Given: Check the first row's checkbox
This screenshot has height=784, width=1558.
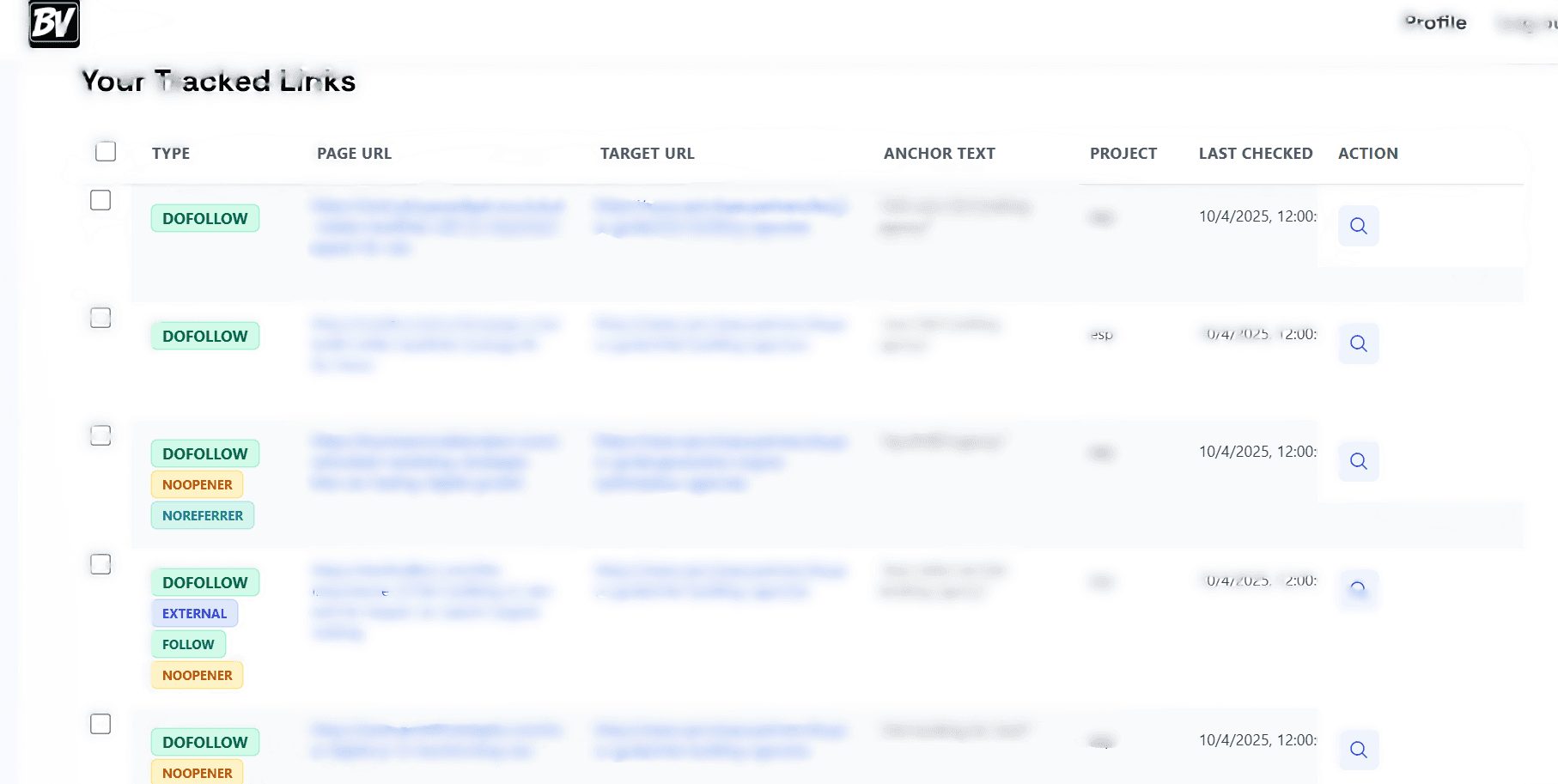Looking at the screenshot, I should [x=100, y=200].
